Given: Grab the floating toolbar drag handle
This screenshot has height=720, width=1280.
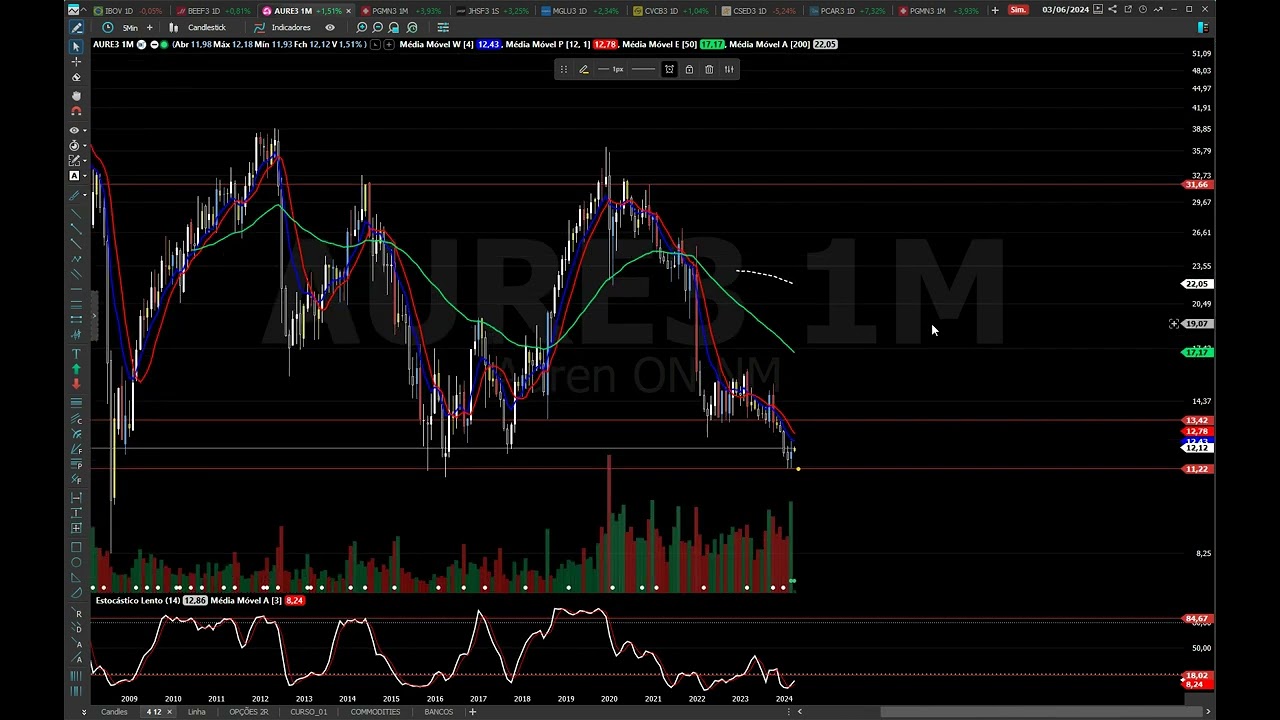Looking at the screenshot, I should pos(563,69).
